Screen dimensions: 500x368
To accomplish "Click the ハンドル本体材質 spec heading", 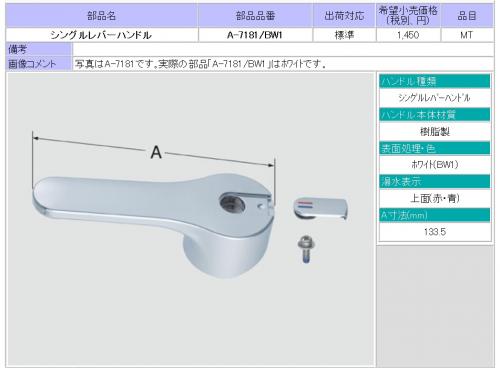I will [x=435, y=115].
